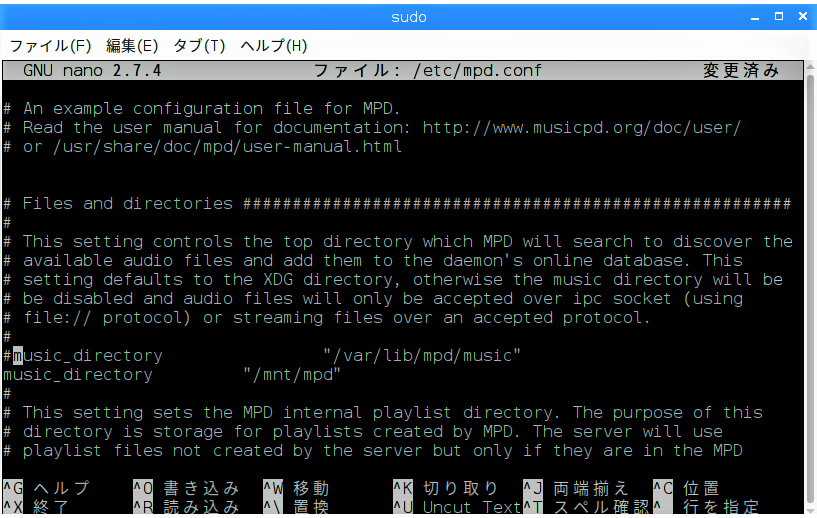This screenshot has width=817, height=518.
Task: Place cursor on commented #music_directory line
Action: (261, 356)
